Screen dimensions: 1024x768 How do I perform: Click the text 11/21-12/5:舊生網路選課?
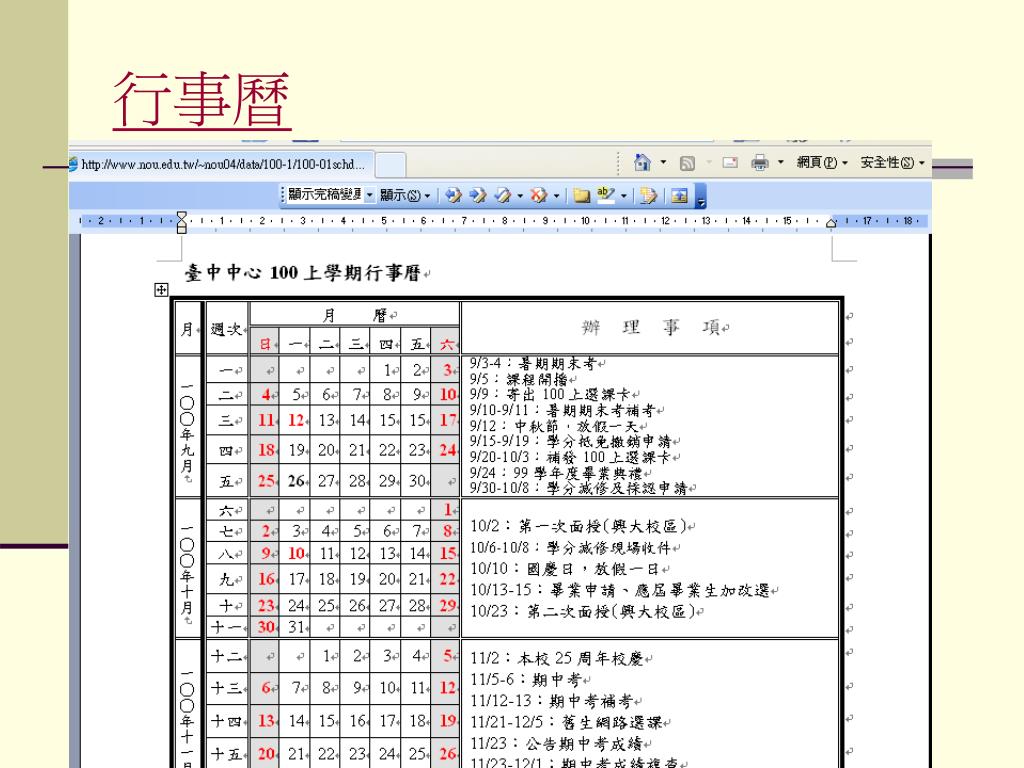click(566, 722)
